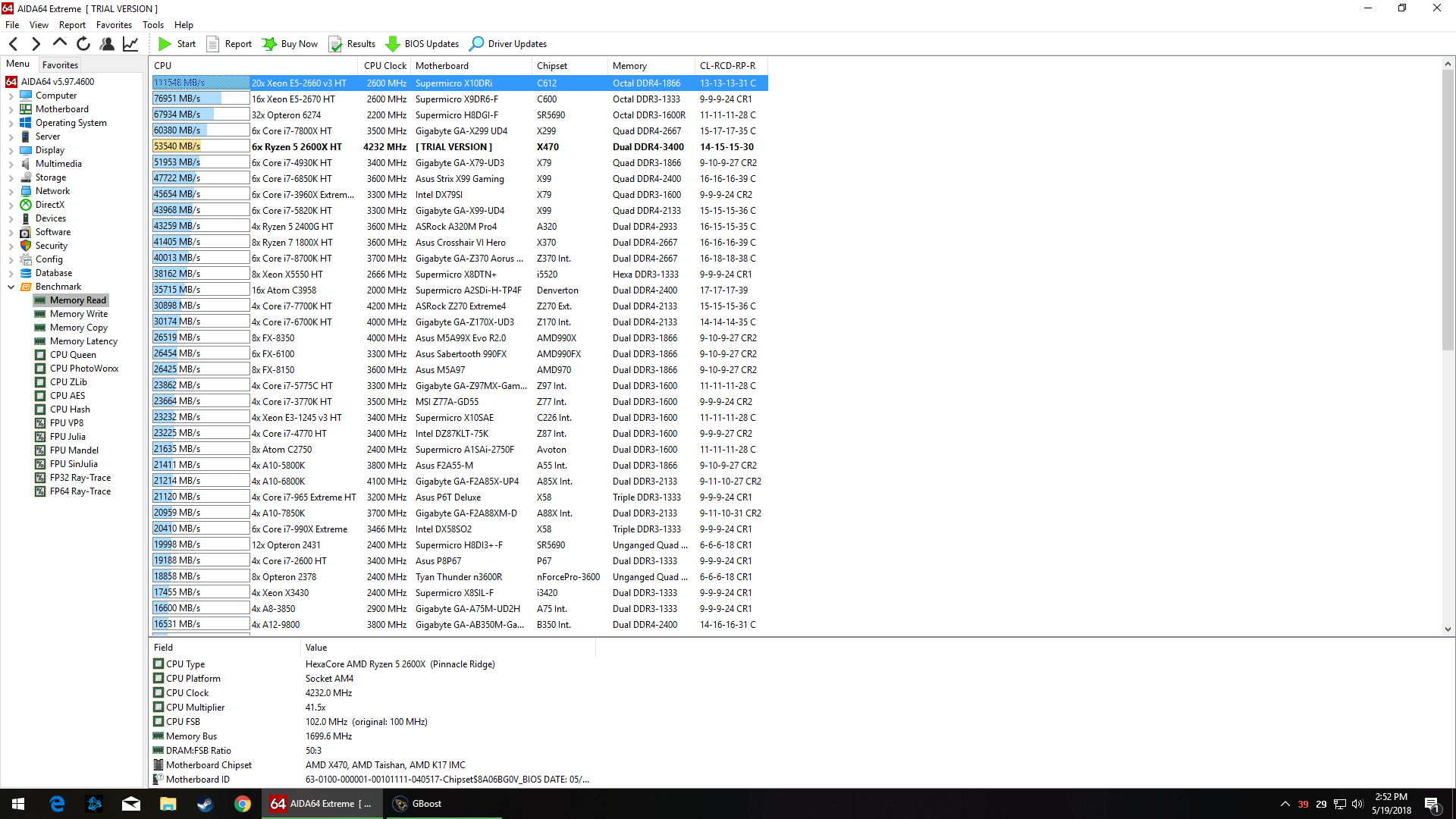Select the Software icon in tree
This screenshot has width=1456, height=819.
(26, 232)
